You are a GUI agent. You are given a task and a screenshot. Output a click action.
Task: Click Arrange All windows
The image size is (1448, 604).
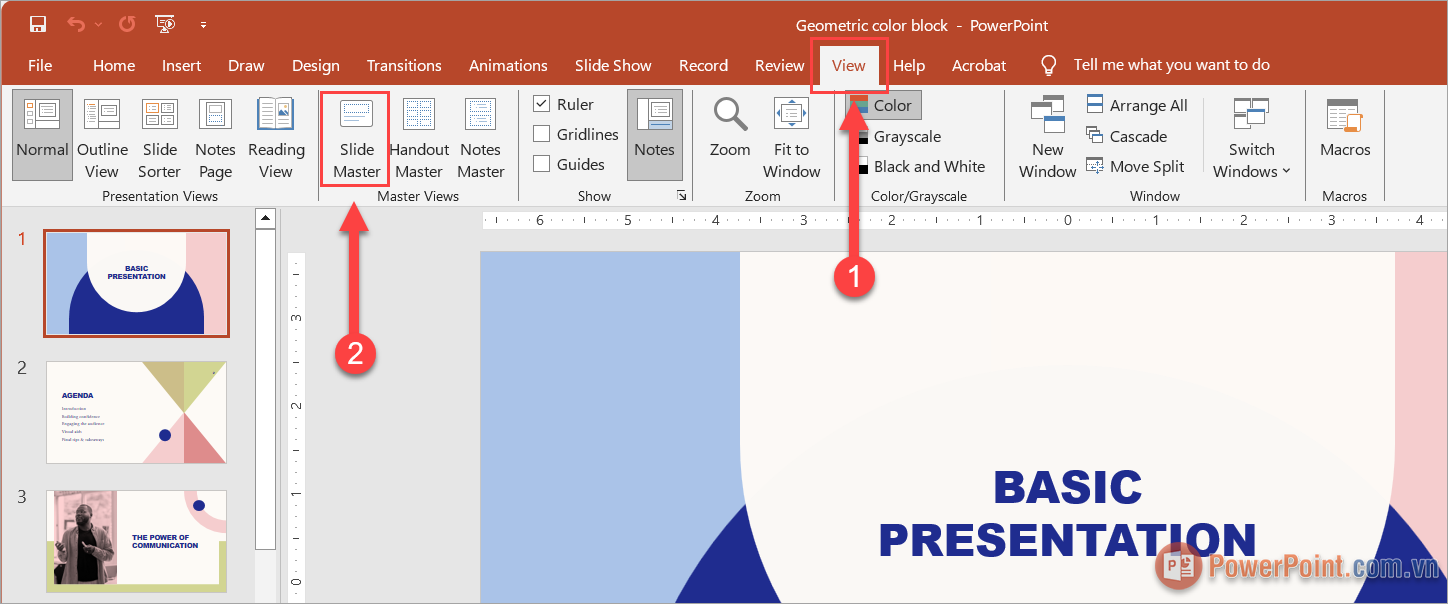click(1137, 105)
